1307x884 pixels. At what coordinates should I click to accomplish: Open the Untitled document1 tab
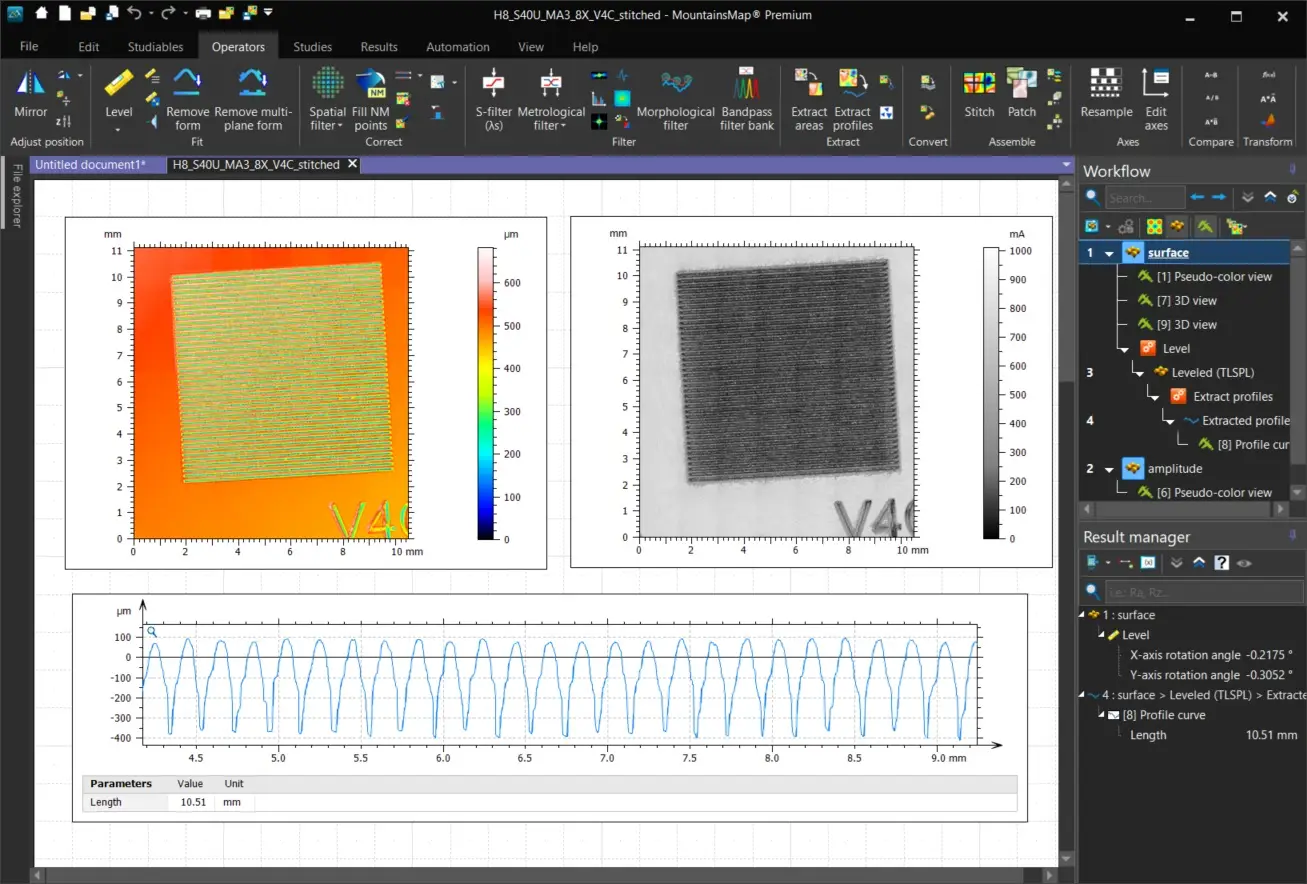[90, 165]
